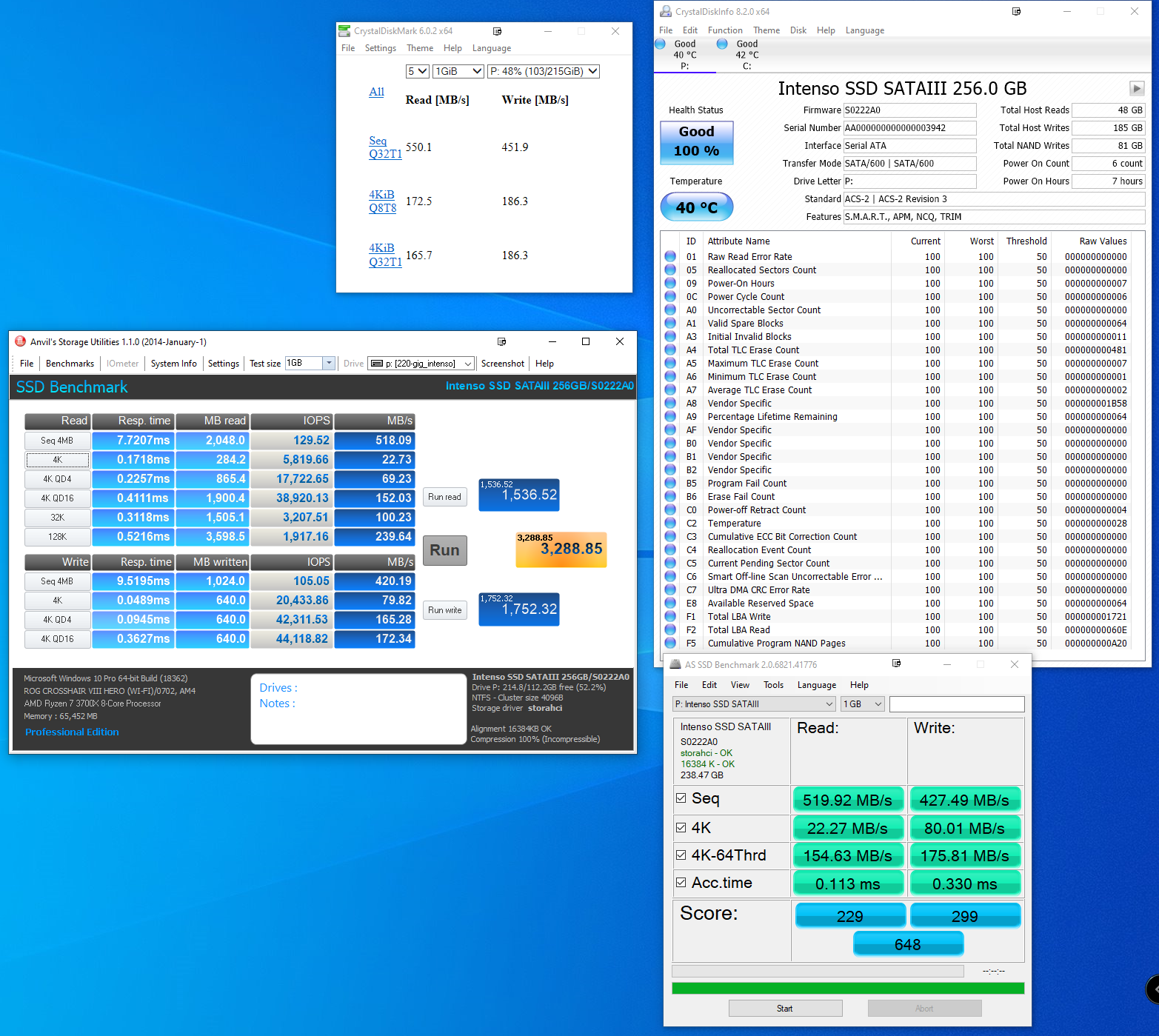Viewport: 1159px width, 1036px height.
Task: Click status orb for Raw Read Error Rate
Action: [670, 256]
